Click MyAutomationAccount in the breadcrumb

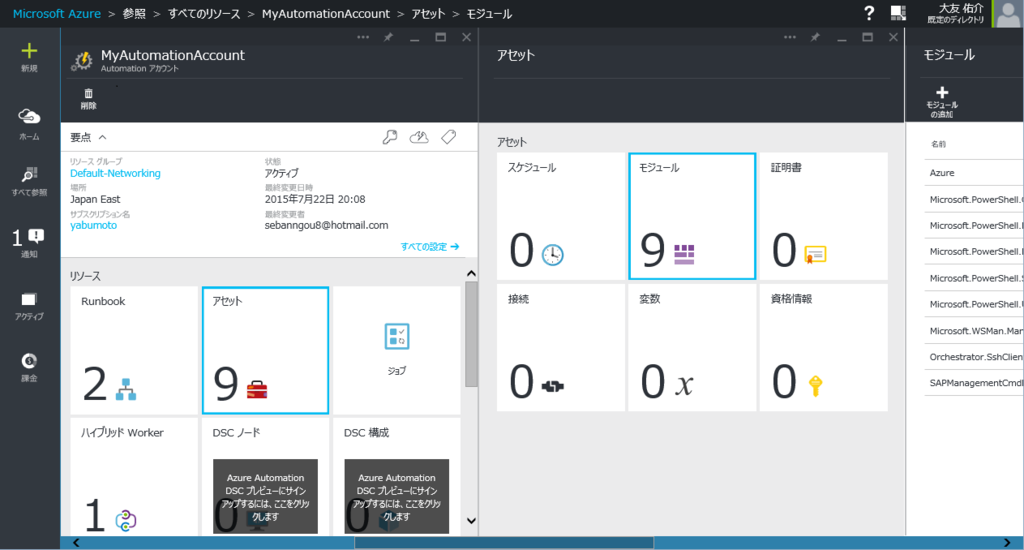tap(325, 14)
